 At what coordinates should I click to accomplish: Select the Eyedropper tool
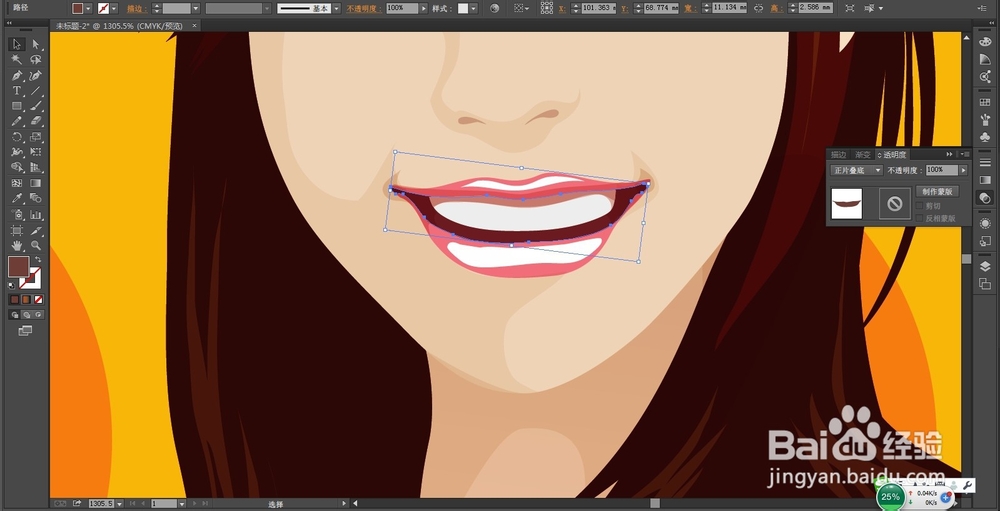pyautogui.click(x=17, y=198)
